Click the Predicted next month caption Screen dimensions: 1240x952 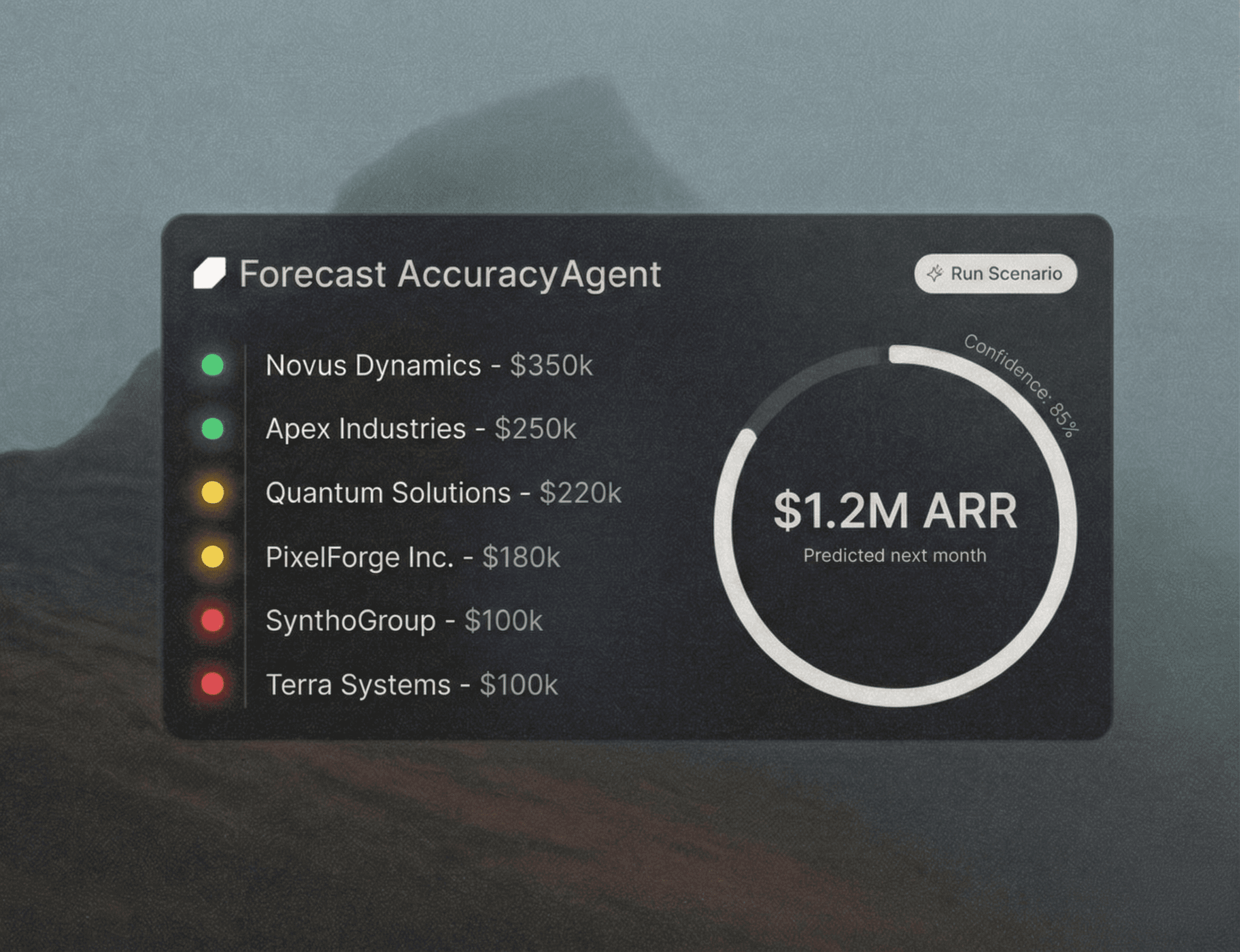coord(894,555)
